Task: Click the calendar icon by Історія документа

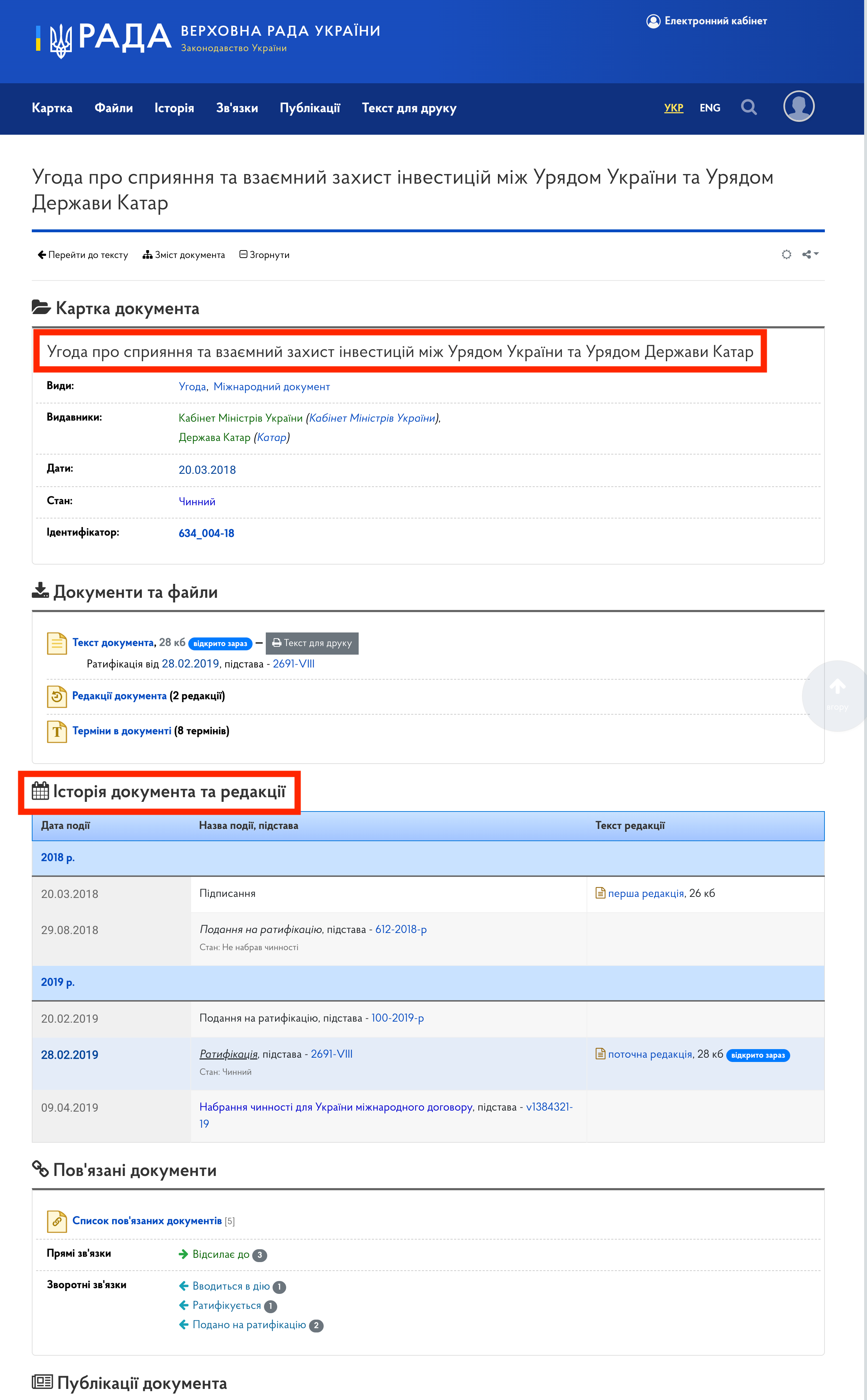Action: pos(40,790)
